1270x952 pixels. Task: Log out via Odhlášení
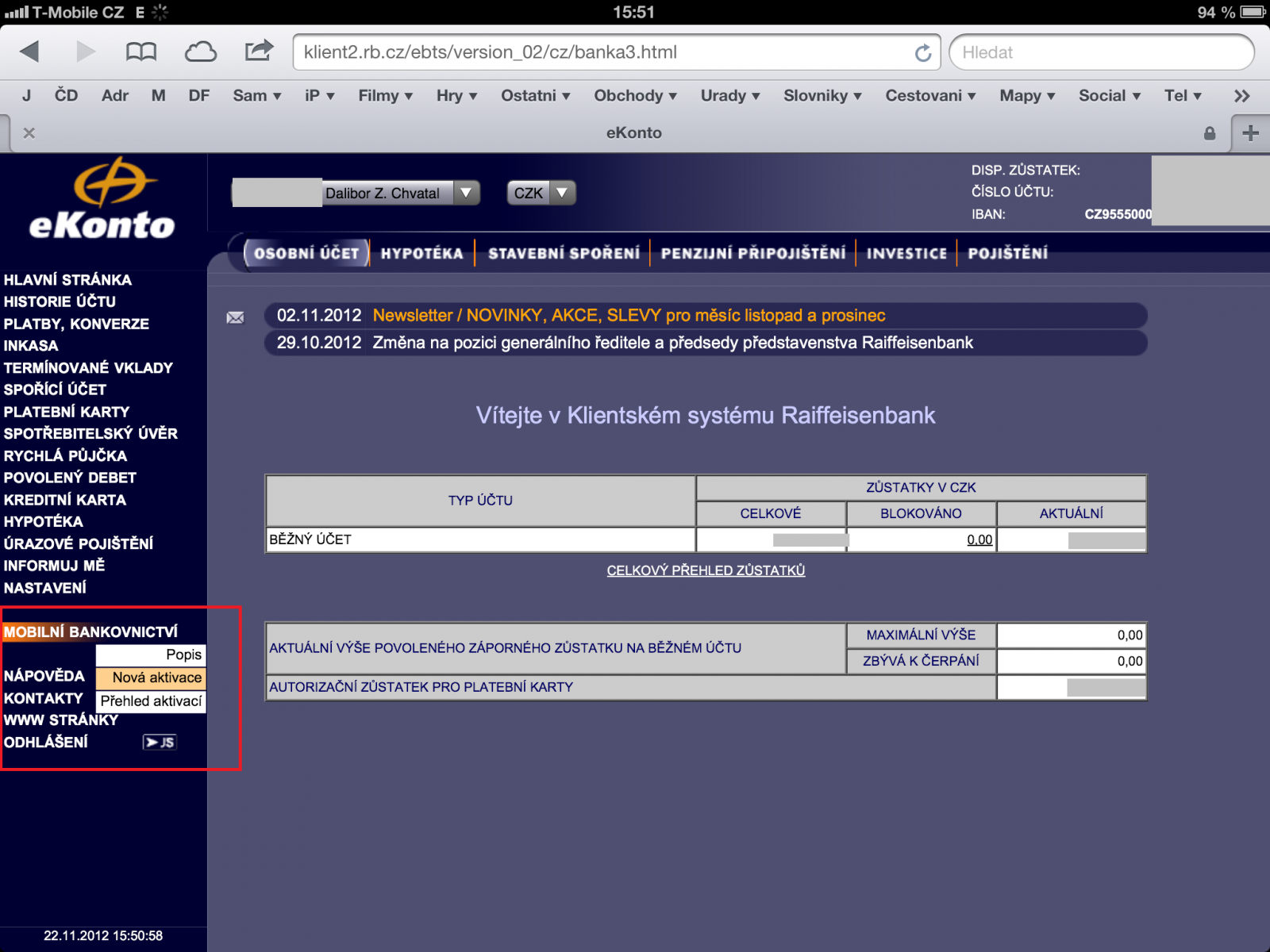click(x=46, y=743)
